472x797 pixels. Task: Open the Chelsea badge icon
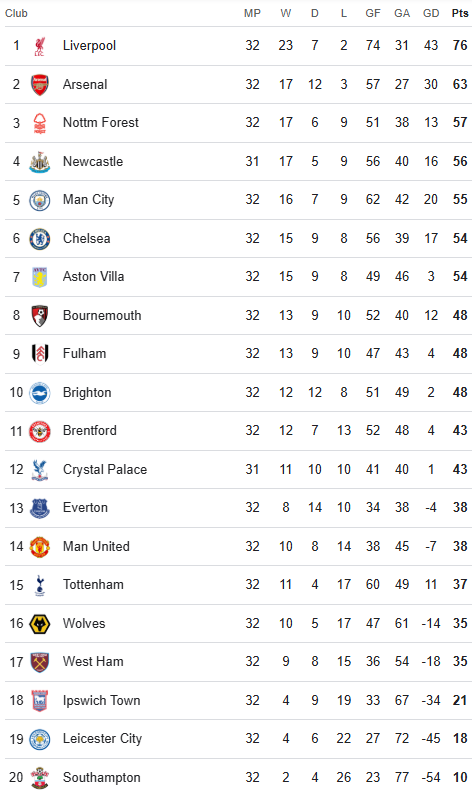[x=40, y=238]
